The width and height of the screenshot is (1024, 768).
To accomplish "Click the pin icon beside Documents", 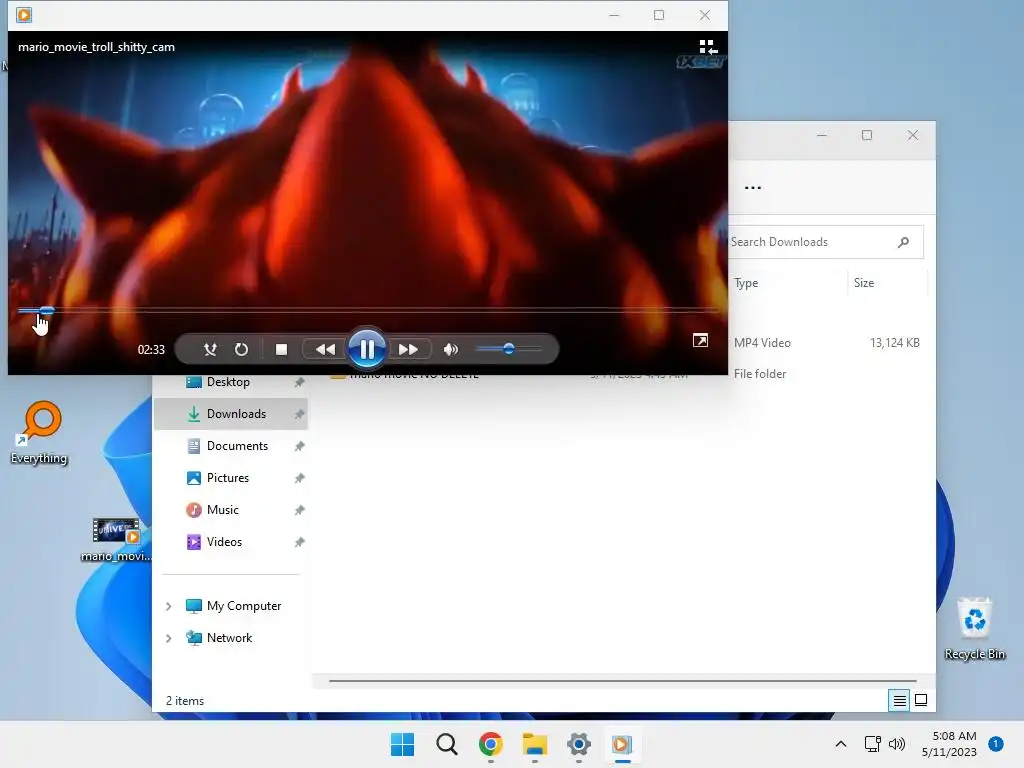I will (x=299, y=446).
